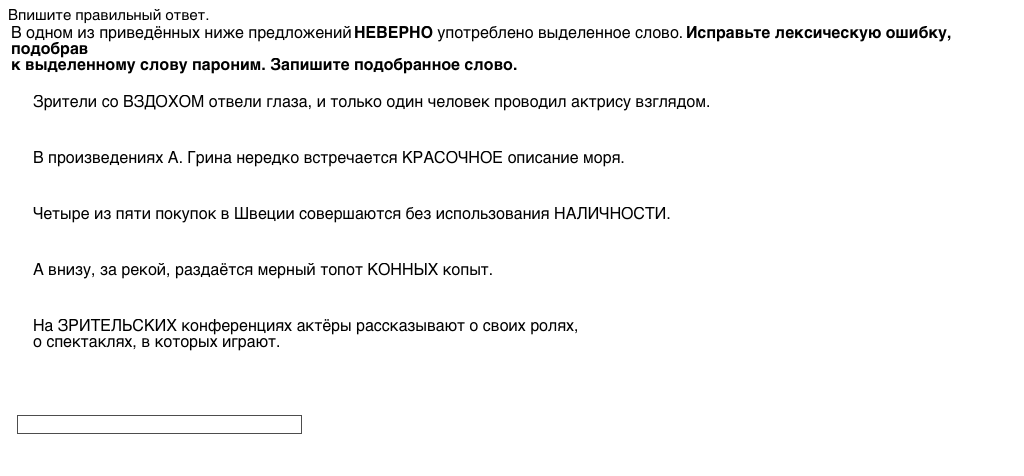This screenshot has width=1024, height=476.
Task: Click the word 'Зрители' starting the first sentence
Action: pos(64,102)
